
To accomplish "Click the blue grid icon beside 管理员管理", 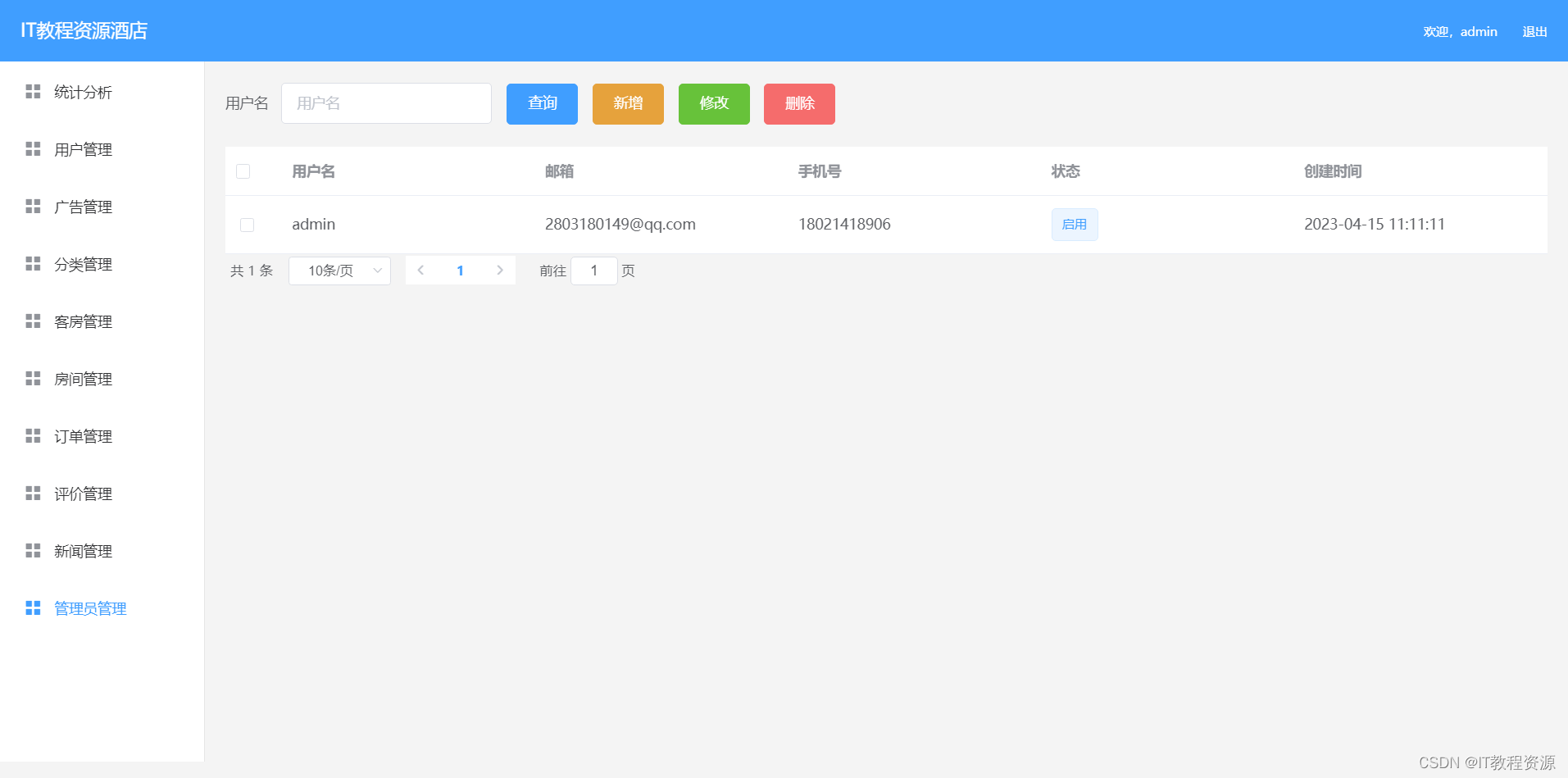I will (33, 607).
